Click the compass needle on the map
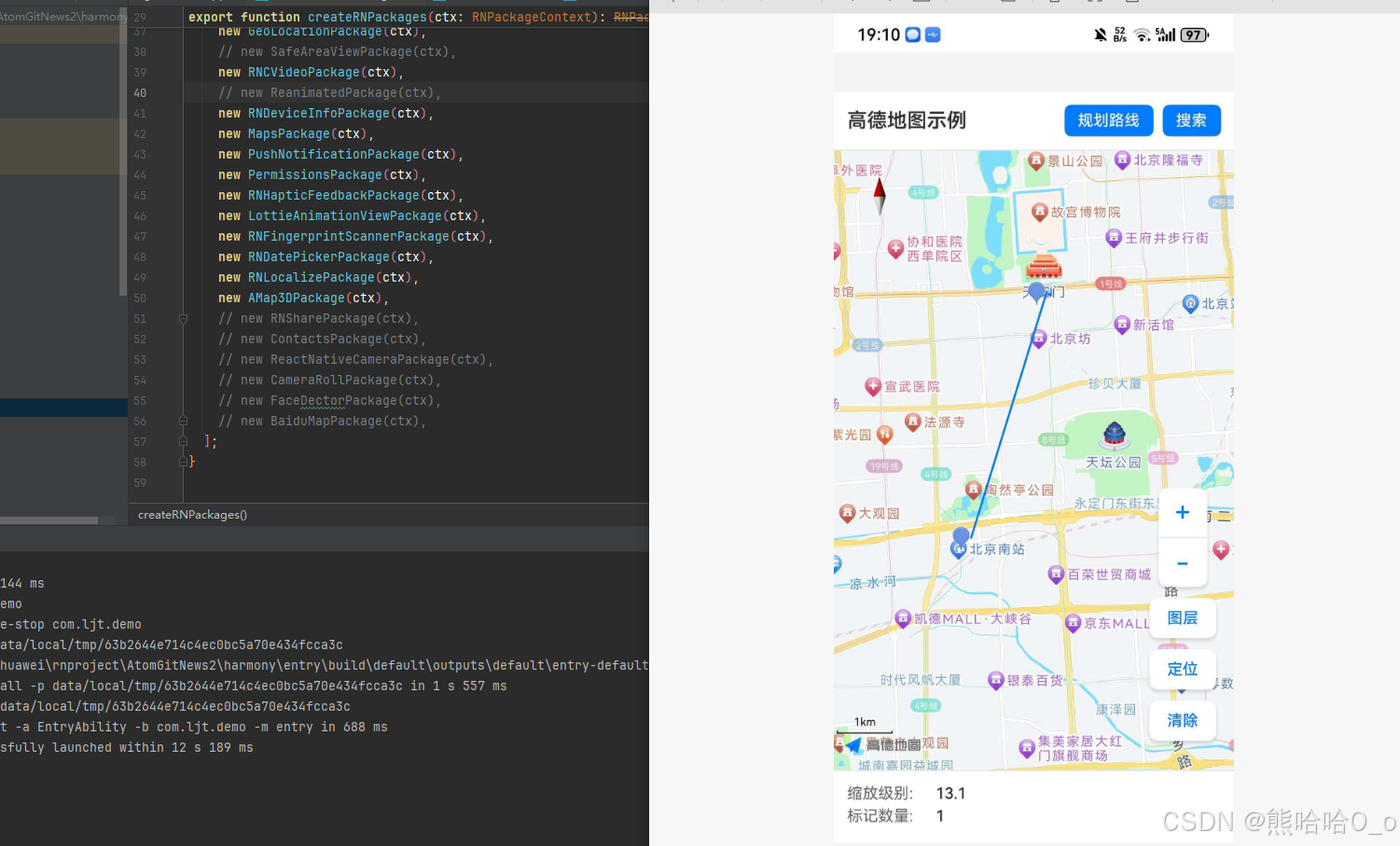The width and height of the screenshot is (1400, 846). coord(879,196)
